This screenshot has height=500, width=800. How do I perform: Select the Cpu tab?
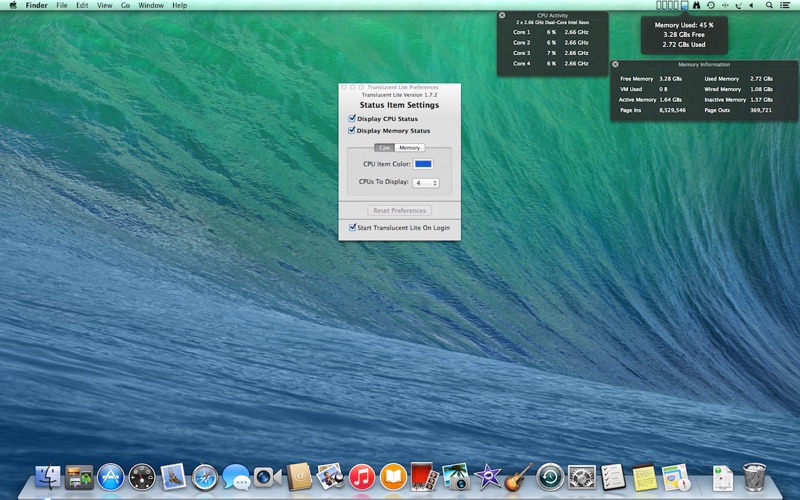click(x=385, y=147)
